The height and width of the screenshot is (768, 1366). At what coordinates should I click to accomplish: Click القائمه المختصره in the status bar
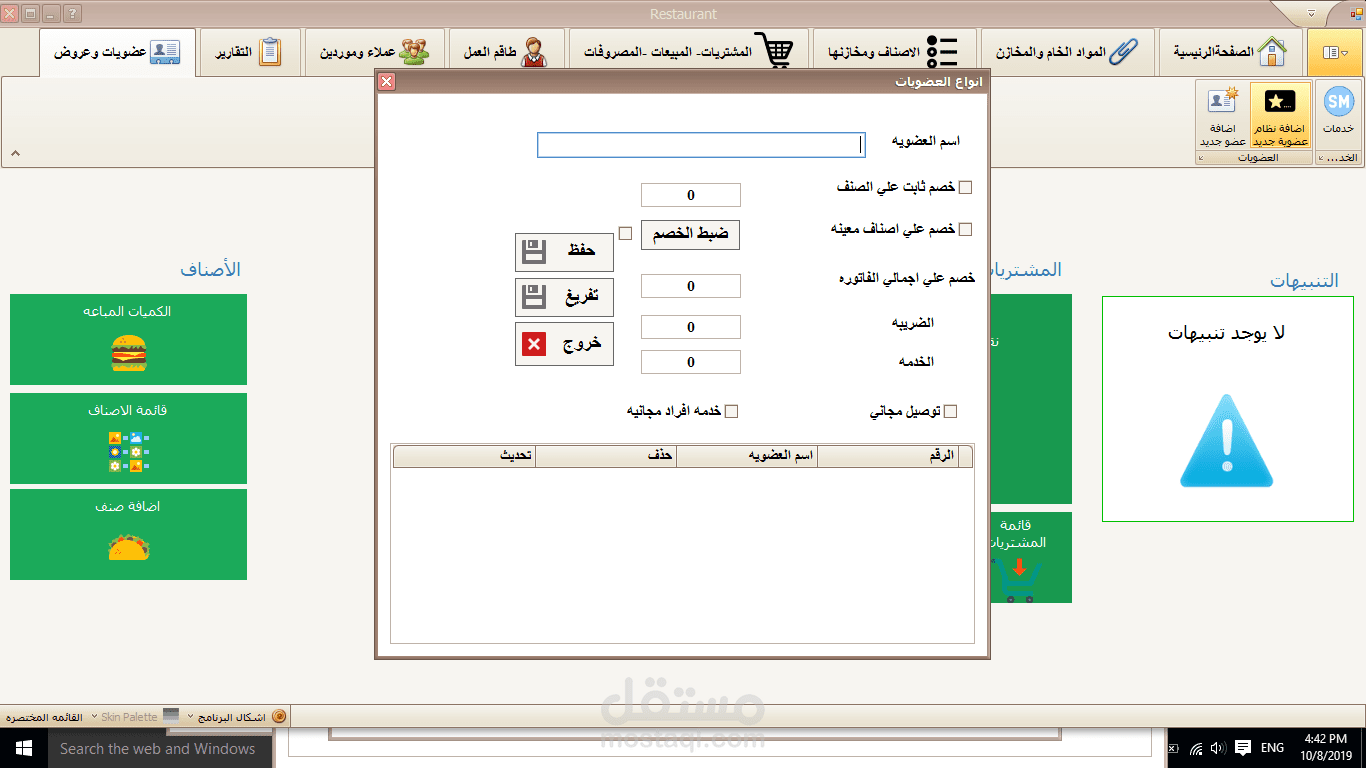coord(45,717)
